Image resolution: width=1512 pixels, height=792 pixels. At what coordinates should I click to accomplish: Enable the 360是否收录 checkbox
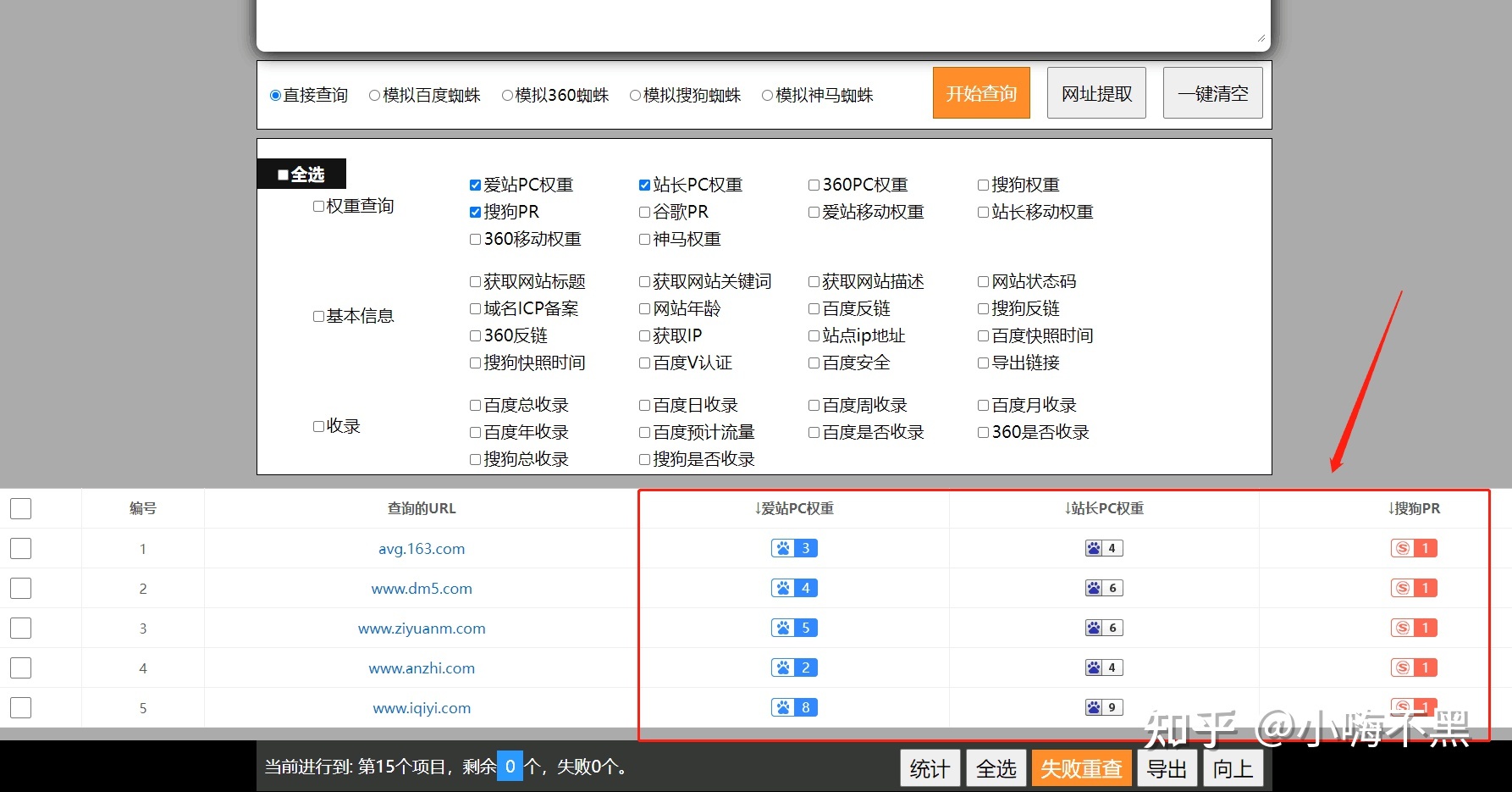click(x=983, y=432)
